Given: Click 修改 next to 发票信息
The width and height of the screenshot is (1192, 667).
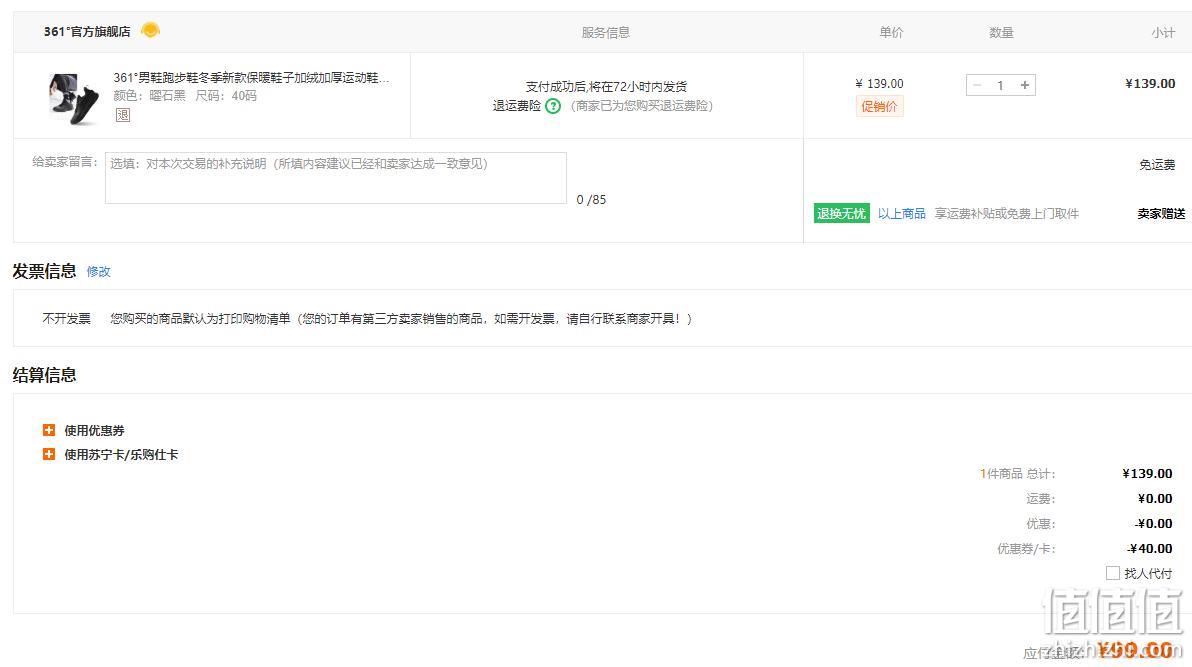Looking at the screenshot, I should coord(99,272).
